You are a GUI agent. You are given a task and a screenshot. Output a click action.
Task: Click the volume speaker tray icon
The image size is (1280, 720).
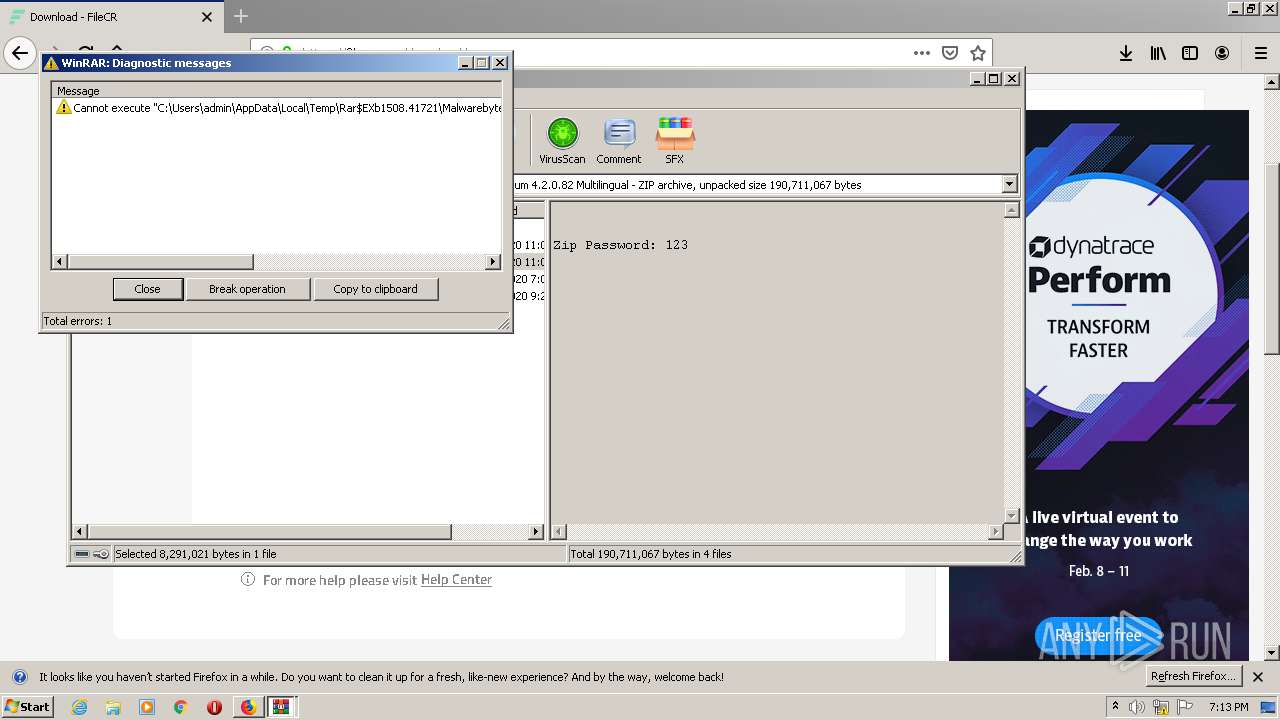pos(1137,707)
